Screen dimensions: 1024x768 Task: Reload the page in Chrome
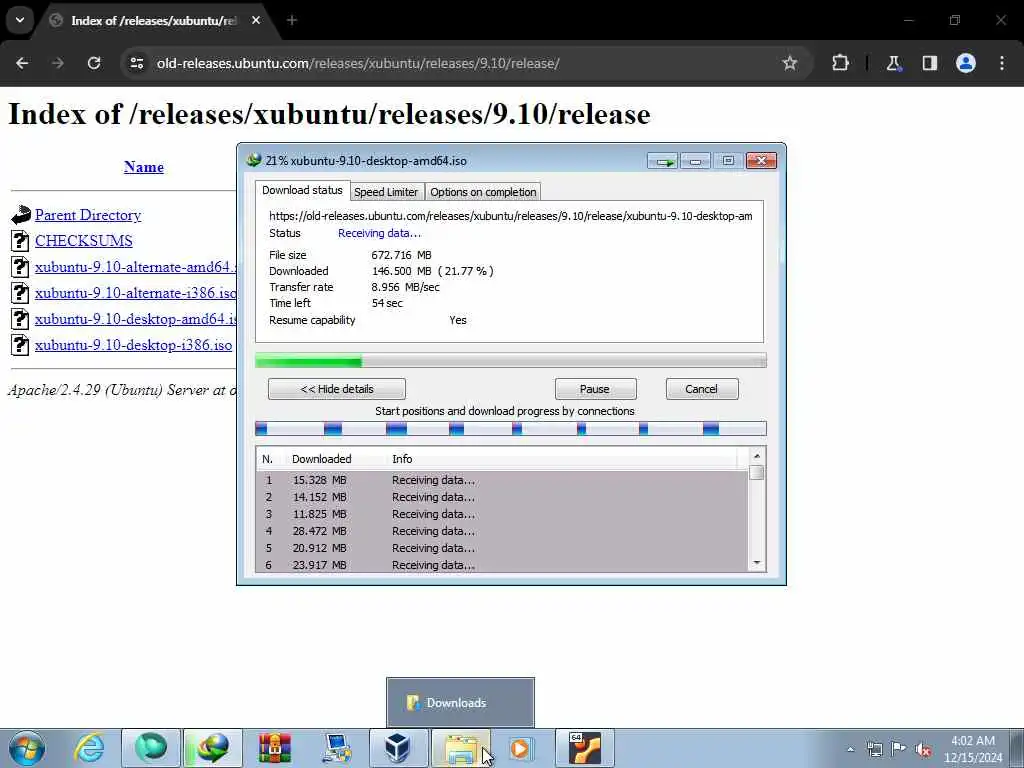94,63
